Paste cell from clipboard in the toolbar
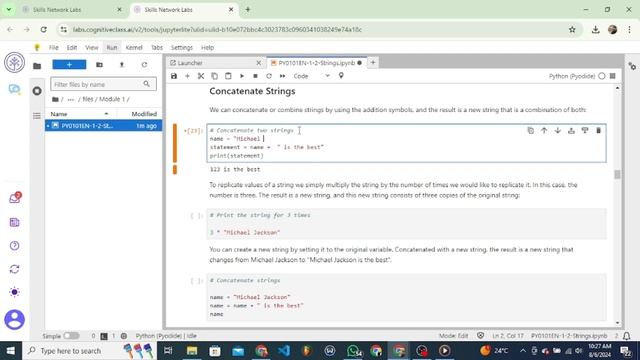Viewport: 640px width, 360px height. point(228,76)
